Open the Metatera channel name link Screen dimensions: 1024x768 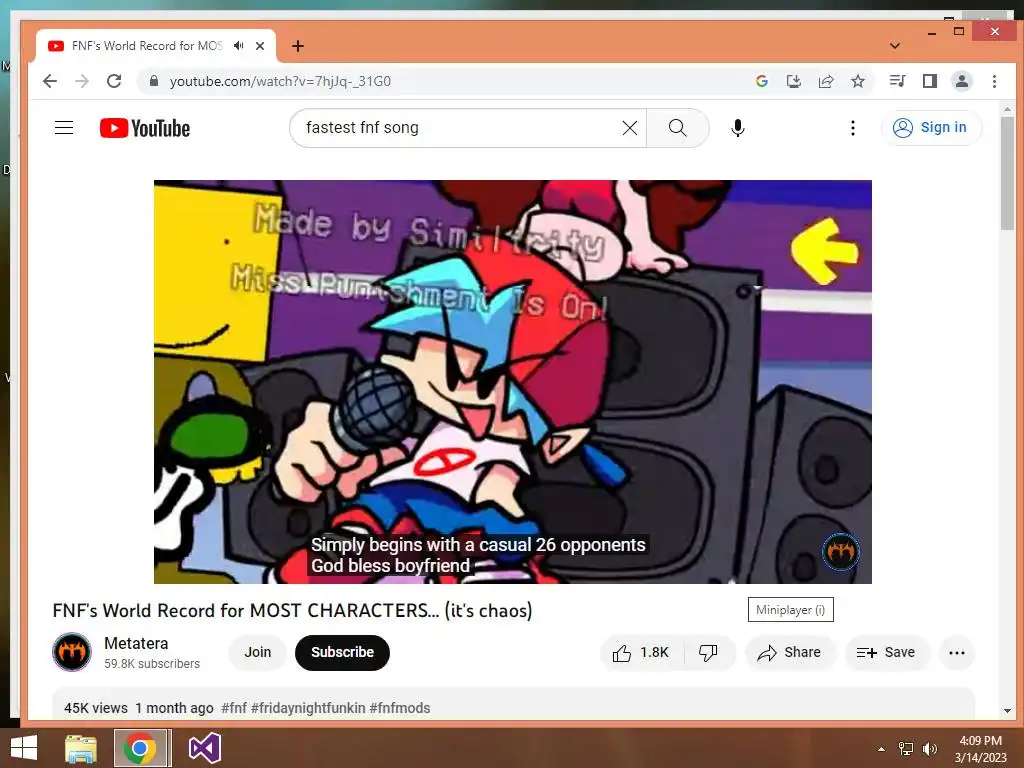136,643
